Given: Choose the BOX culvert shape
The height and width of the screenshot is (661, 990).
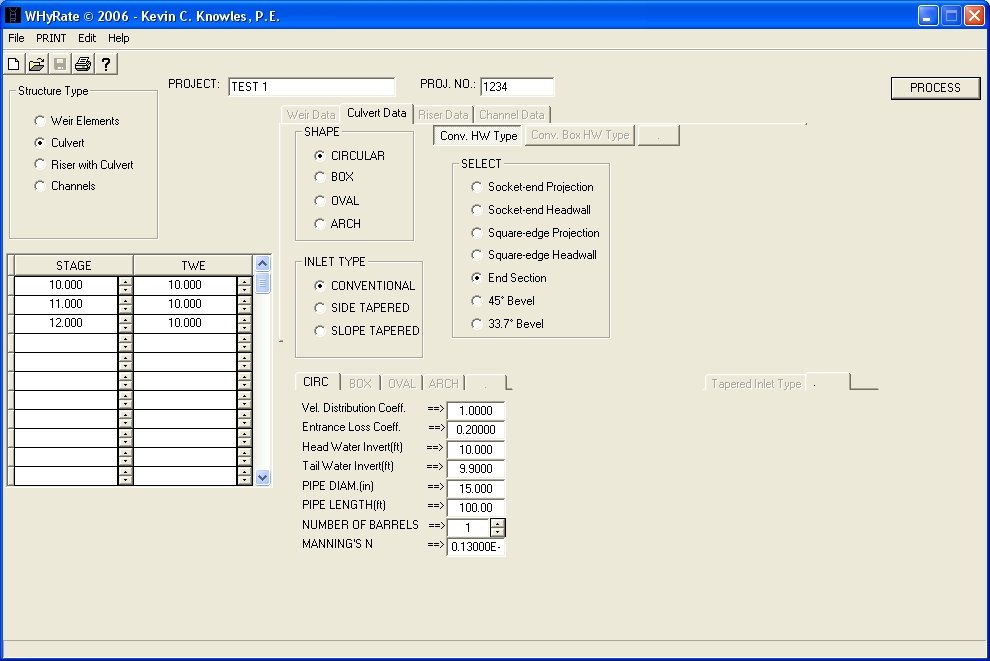Looking at the screenshot, I should pos(320,177).
